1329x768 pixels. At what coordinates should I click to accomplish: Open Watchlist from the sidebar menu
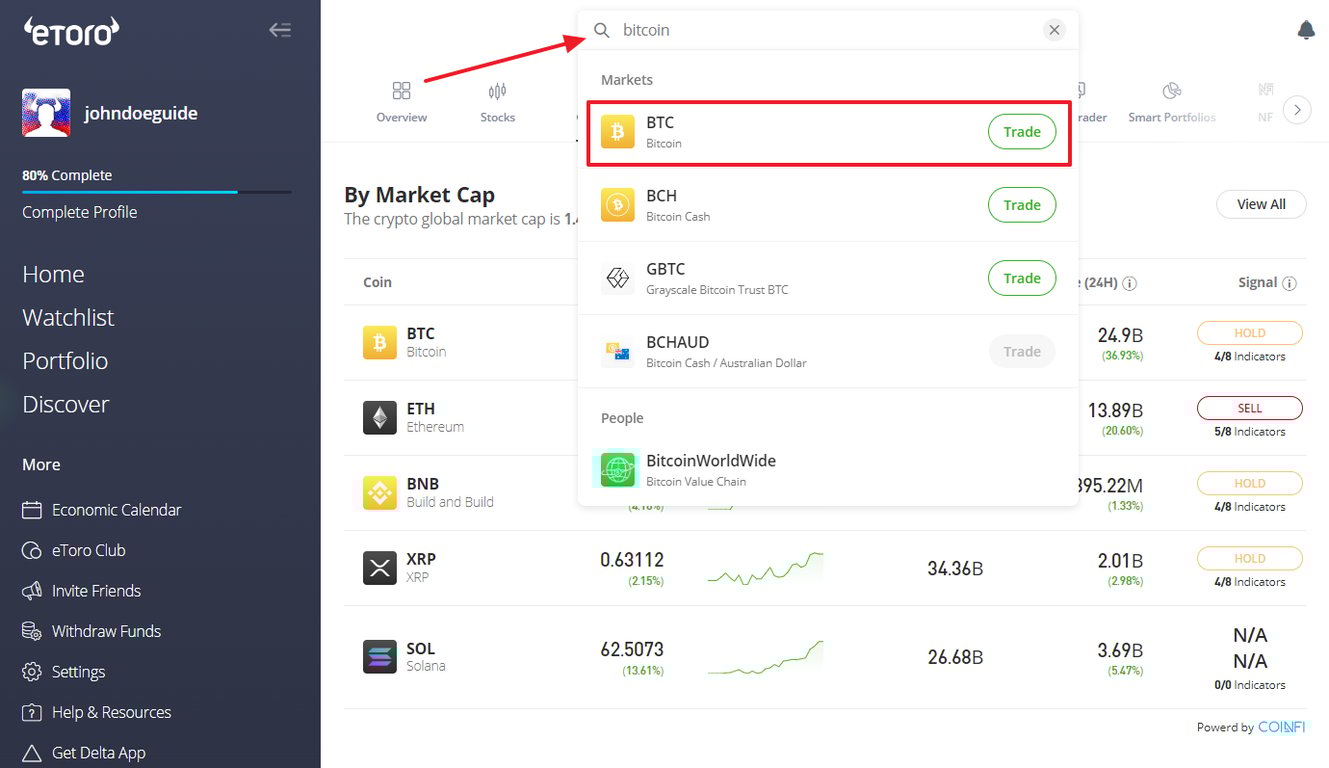pos(67,317)
